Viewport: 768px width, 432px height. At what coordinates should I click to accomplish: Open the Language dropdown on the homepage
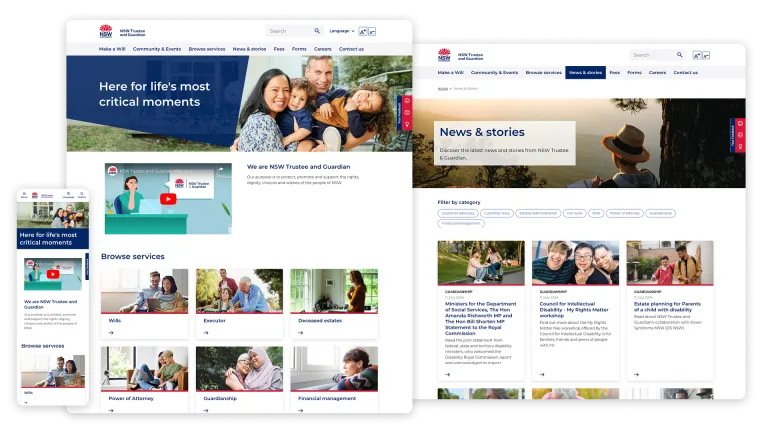point(342,31)
